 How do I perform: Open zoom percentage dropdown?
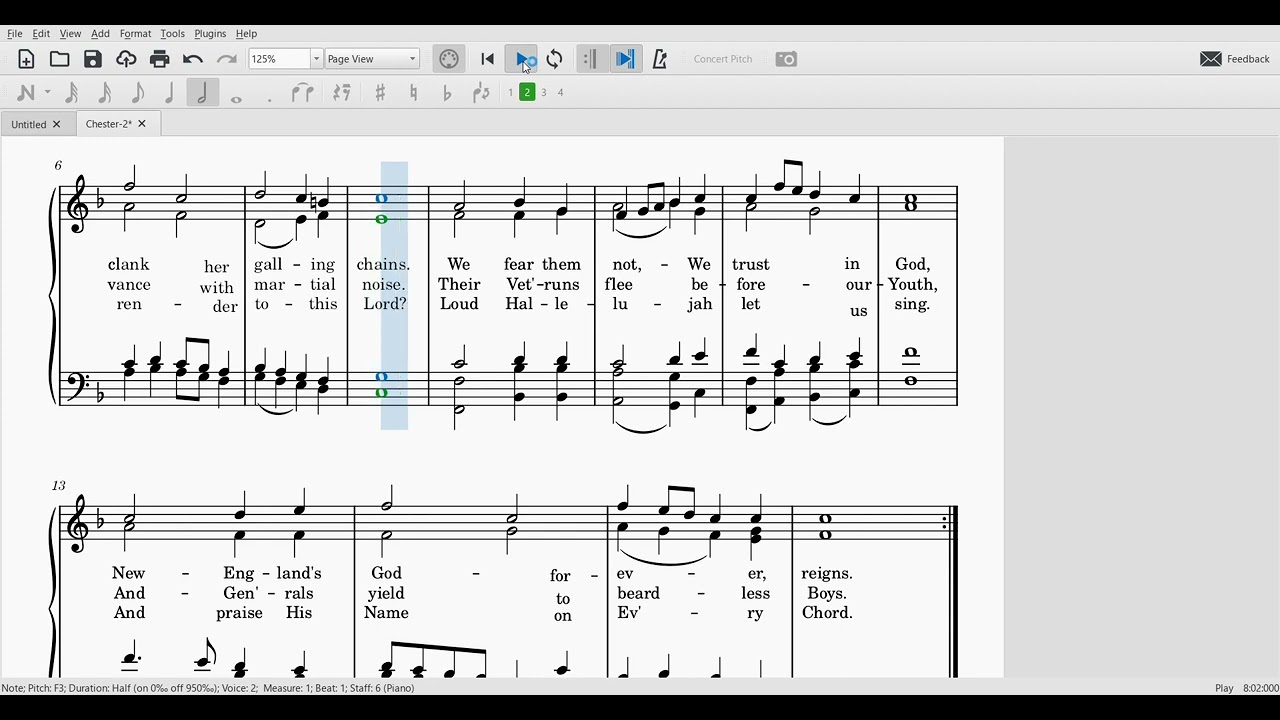316,59
